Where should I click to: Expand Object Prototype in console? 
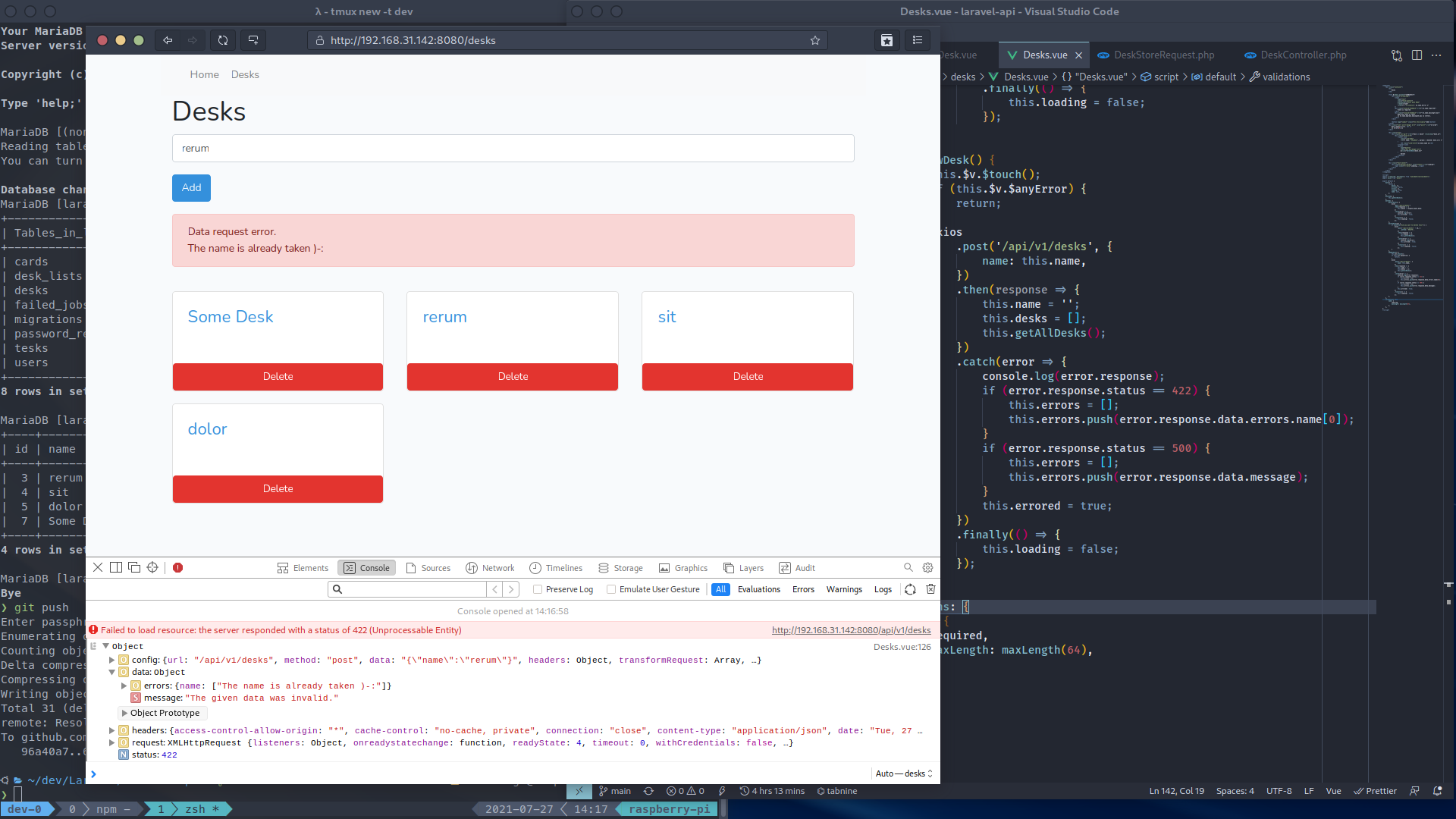[124, 713]
